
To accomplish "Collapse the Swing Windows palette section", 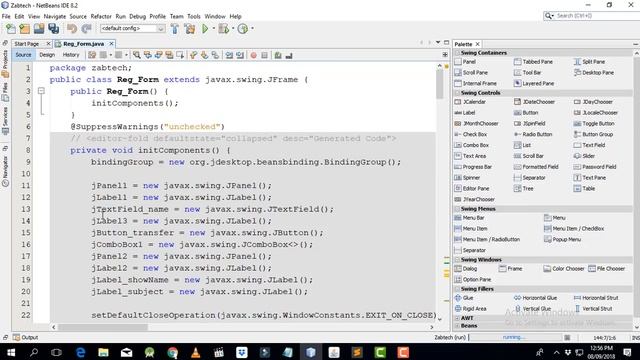I will (x=457, y=260).
